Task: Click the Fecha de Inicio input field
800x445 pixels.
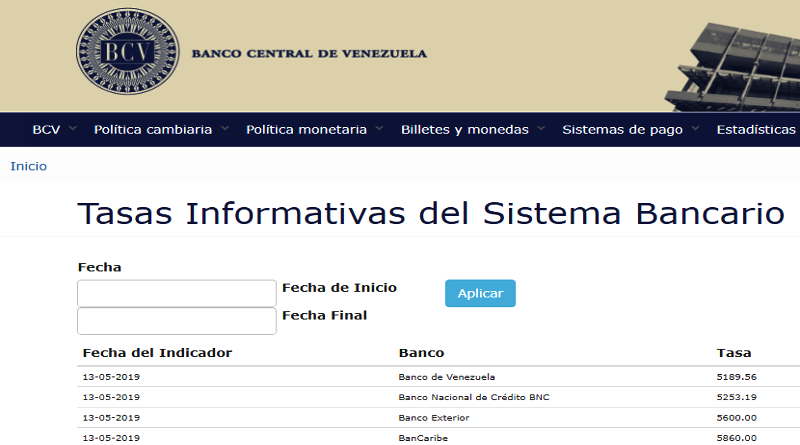Action: (177, 293)
